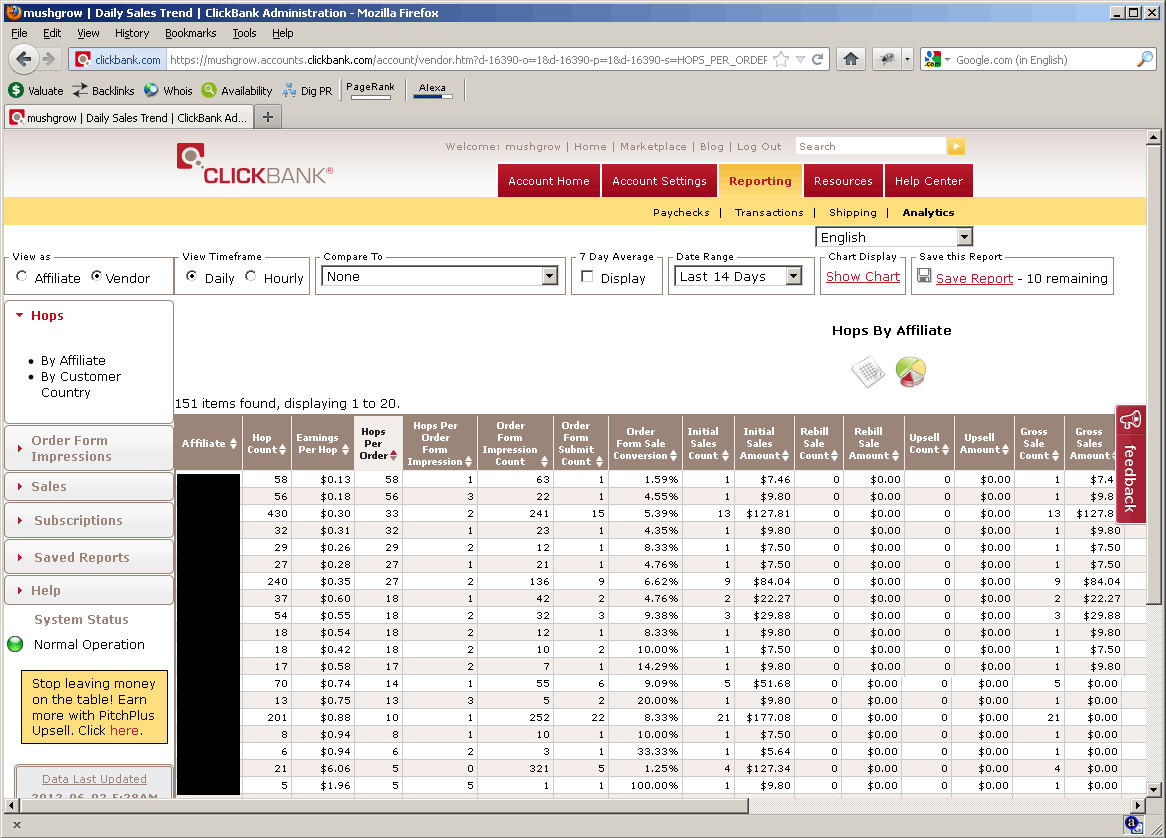Click the bookmark star icon
This screenshot has width=1166, height=838.
point(781,60)
